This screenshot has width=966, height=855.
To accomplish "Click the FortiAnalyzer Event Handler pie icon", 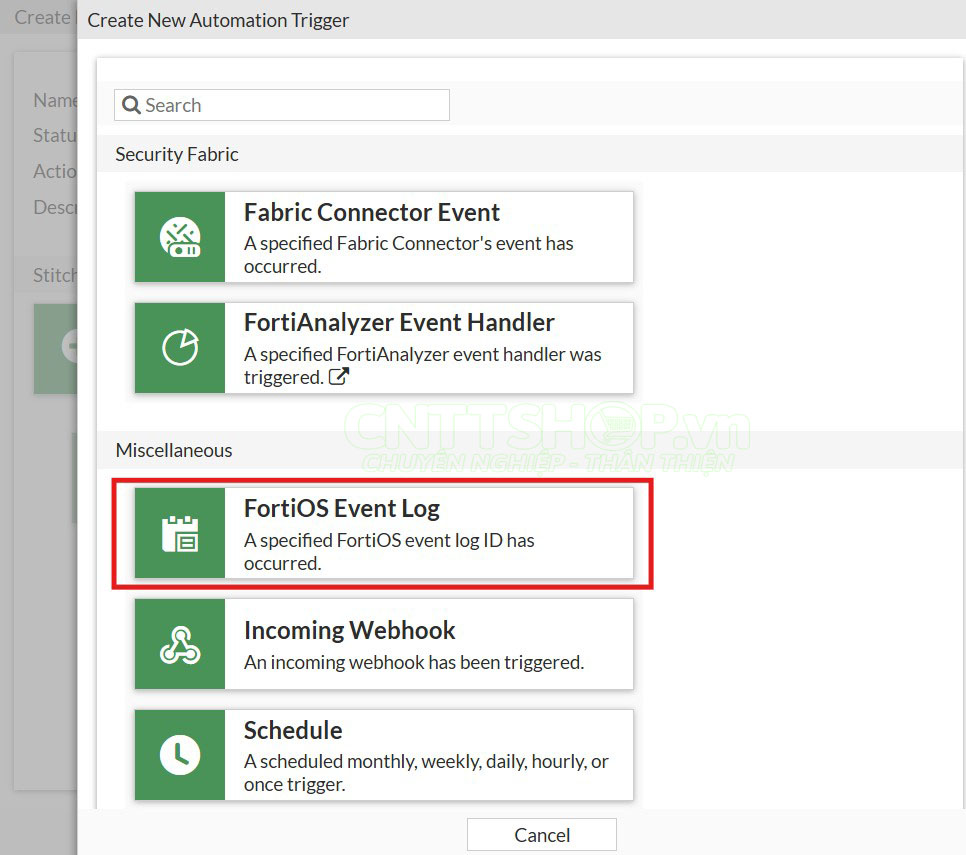I will (180, 348).
